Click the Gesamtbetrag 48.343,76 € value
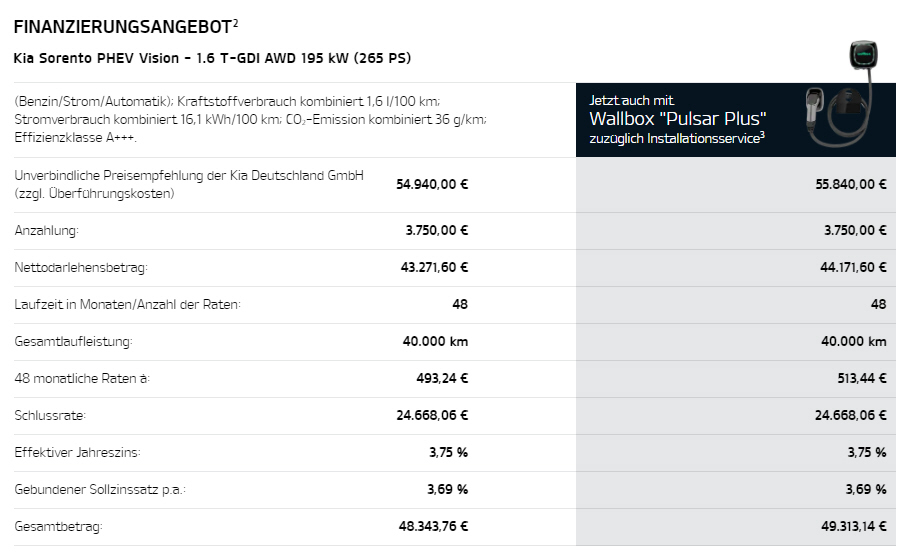906x558 pixels. (433, 526)
